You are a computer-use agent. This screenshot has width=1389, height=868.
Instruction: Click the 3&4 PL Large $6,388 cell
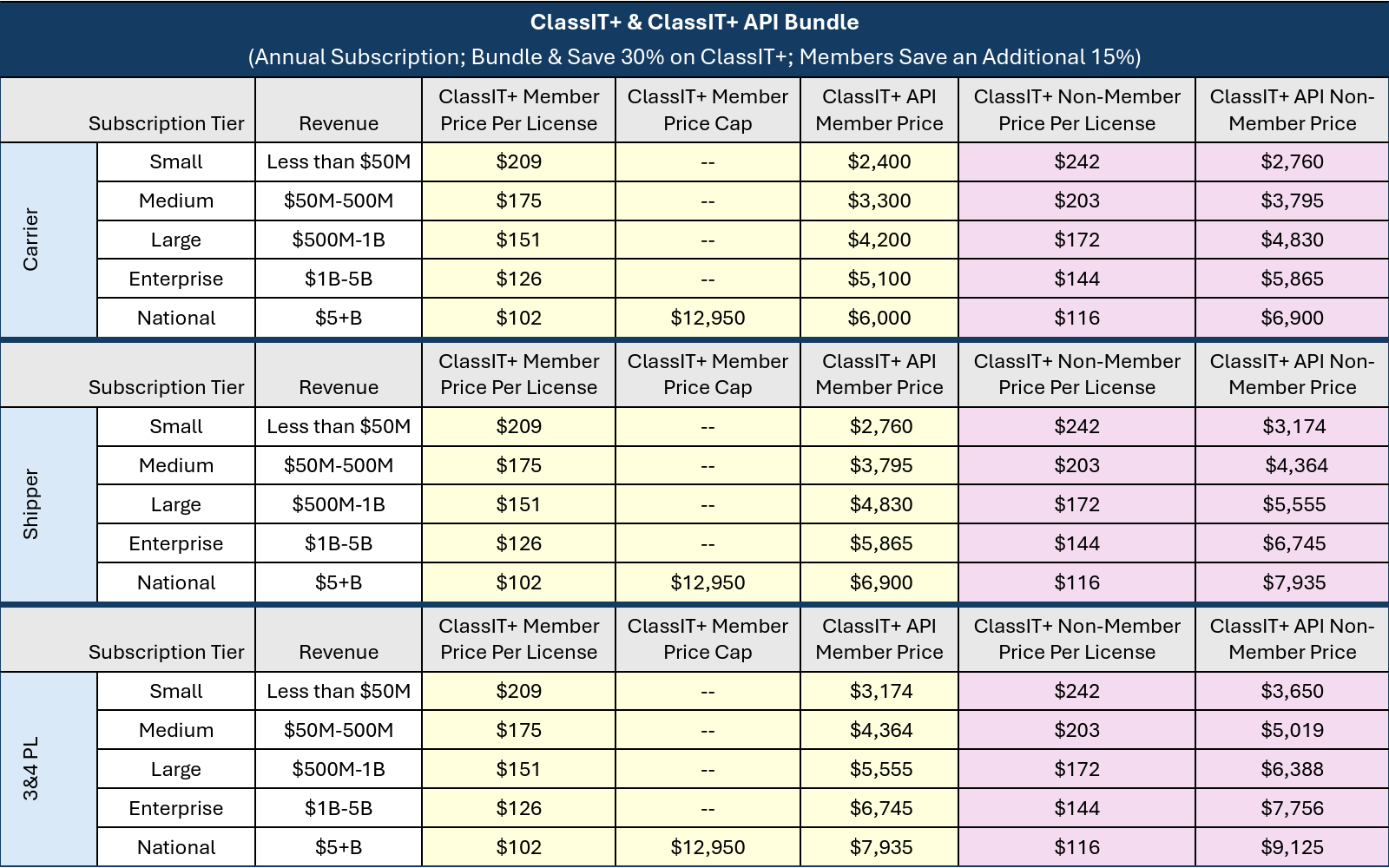(1292, 769)
